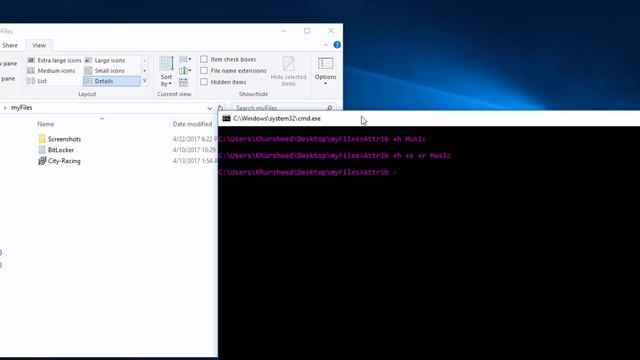This screenshot has width=640, height=360.
Task: Select the BitLocker file
Action: click(x=61, y=150)
